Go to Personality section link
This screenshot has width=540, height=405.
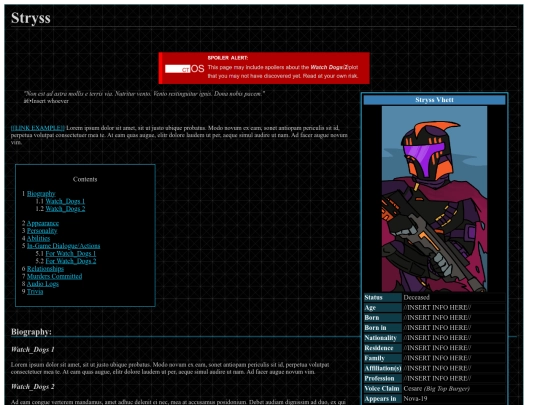click(x=42, y=231)
